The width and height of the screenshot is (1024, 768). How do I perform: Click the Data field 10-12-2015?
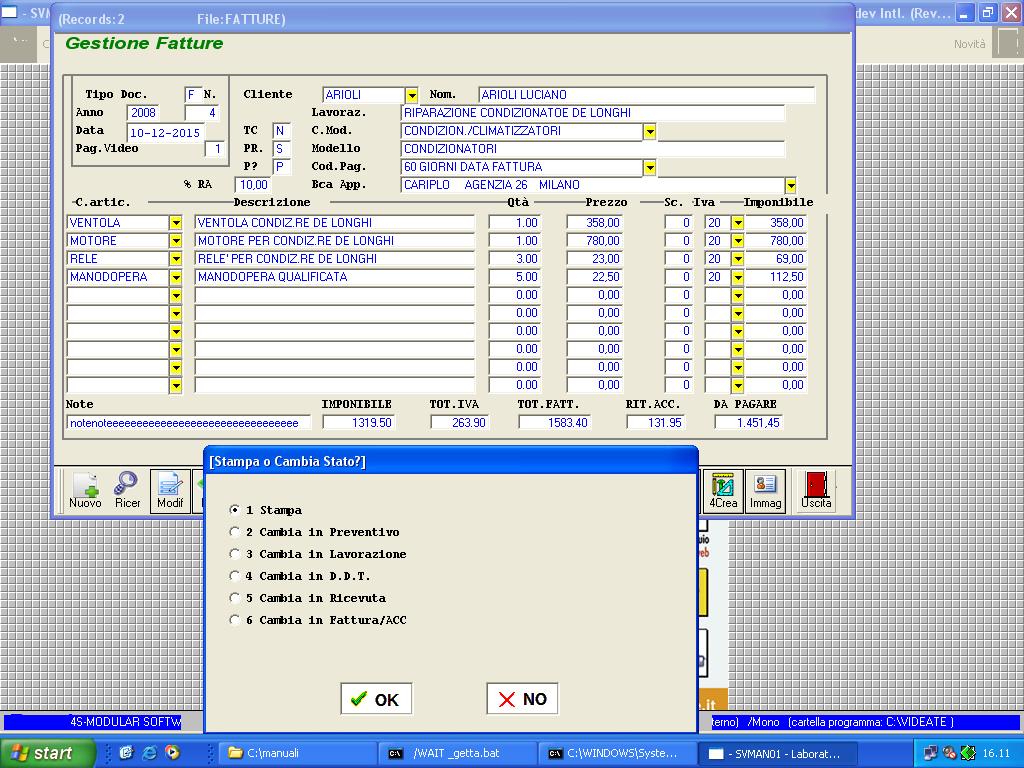165,133
